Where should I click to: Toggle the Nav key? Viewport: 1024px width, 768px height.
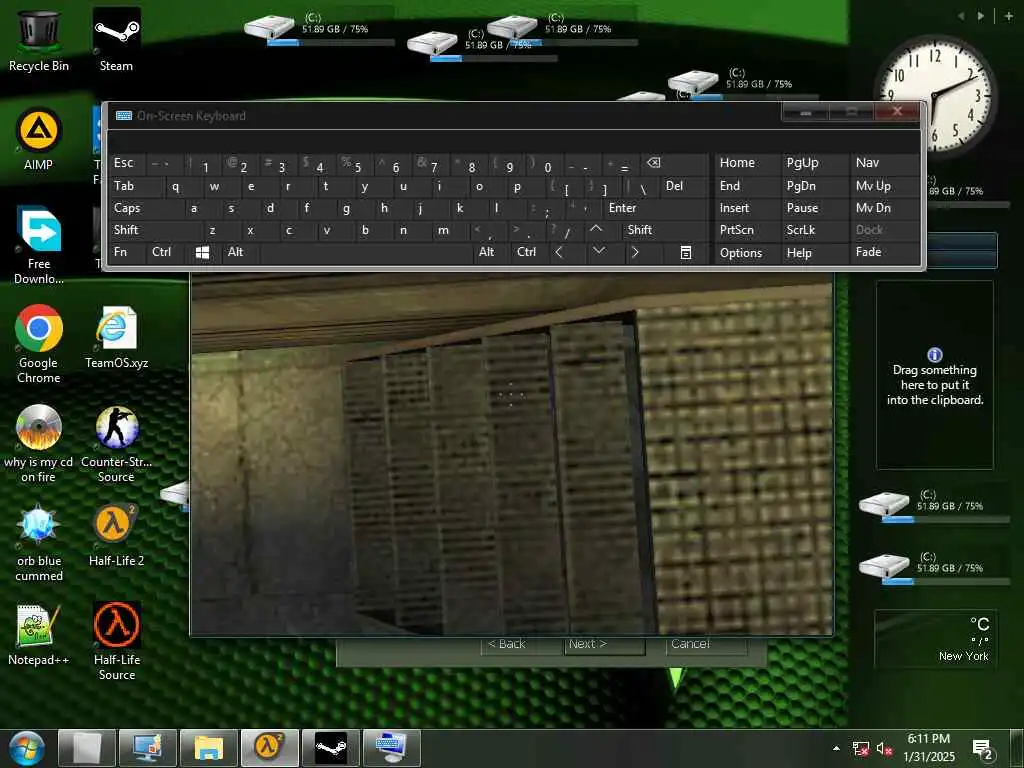tap(884, 163)
